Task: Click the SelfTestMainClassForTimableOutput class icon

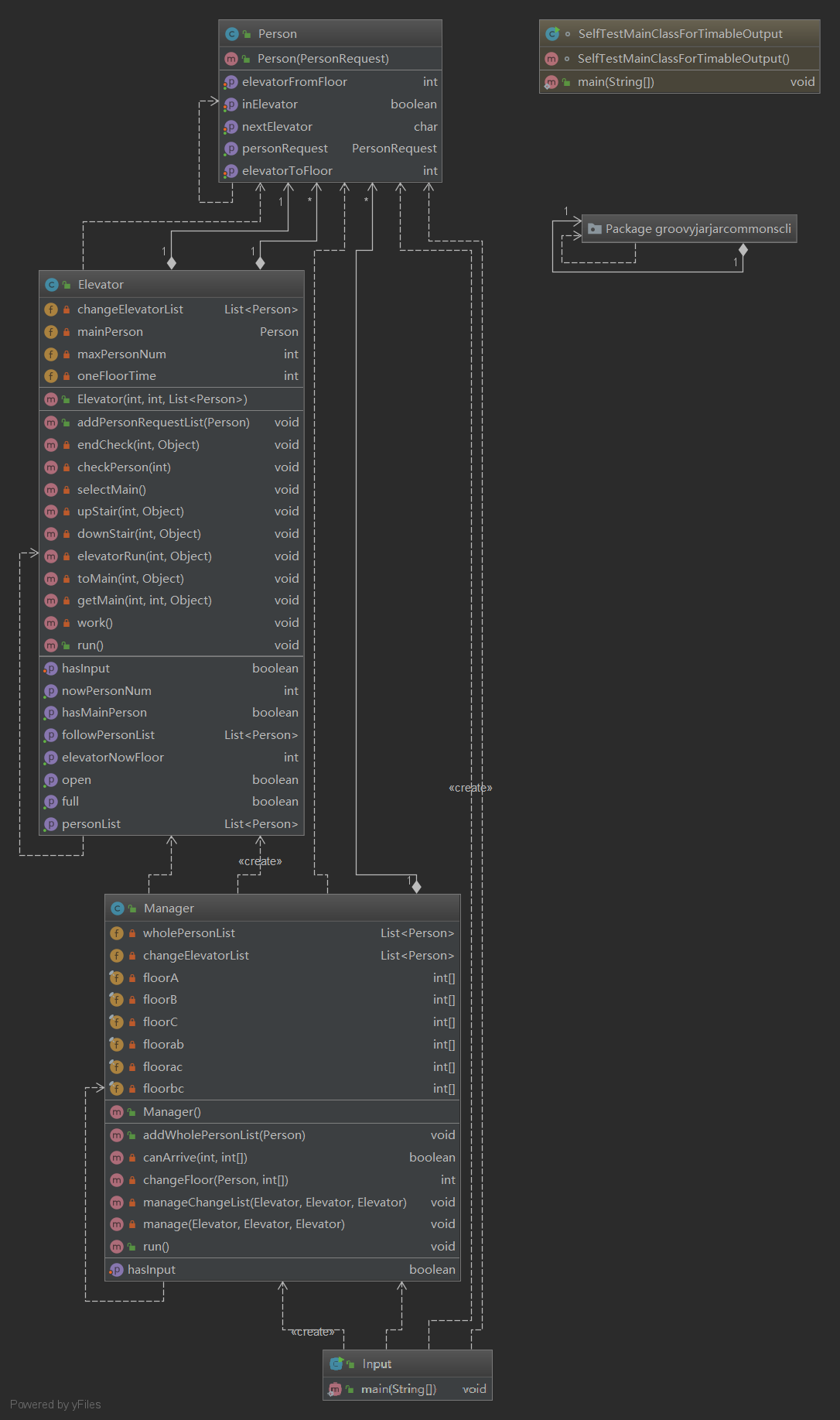Action: pos(552,34)
